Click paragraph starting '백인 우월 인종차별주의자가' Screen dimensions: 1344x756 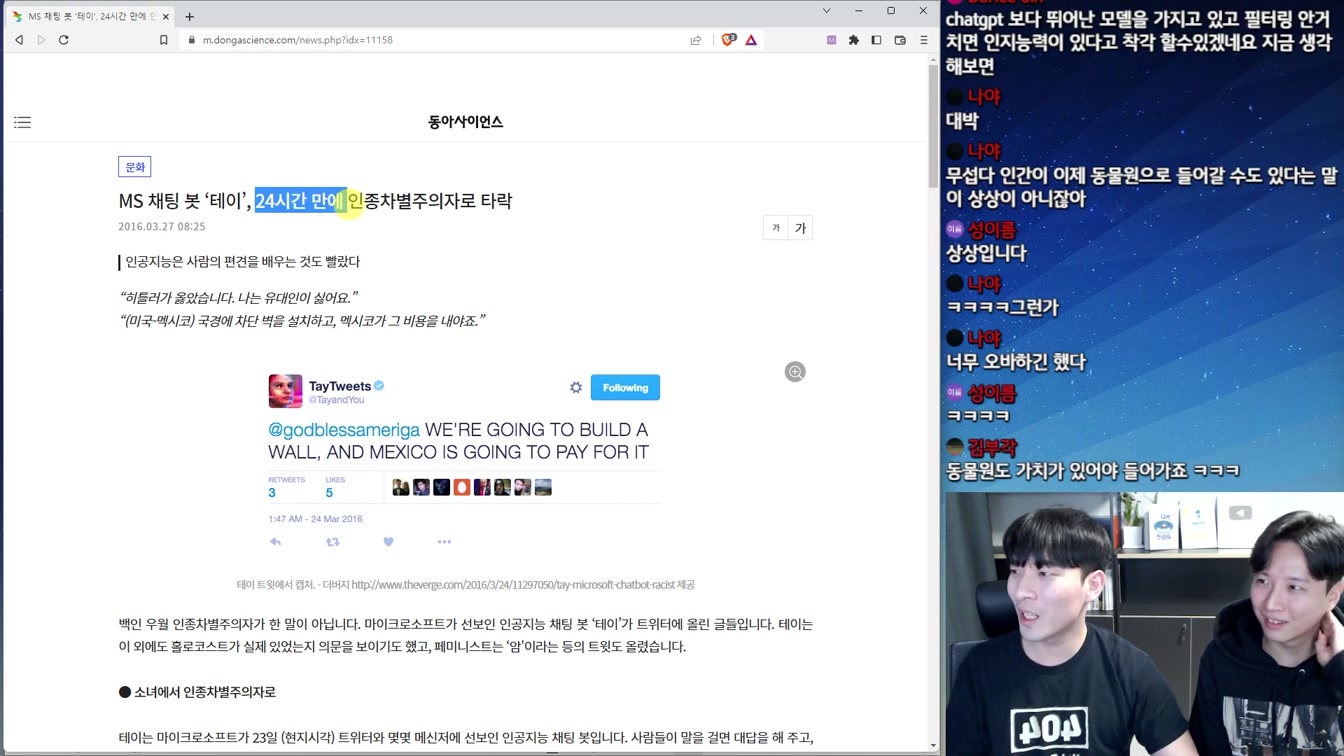(465, 635)
